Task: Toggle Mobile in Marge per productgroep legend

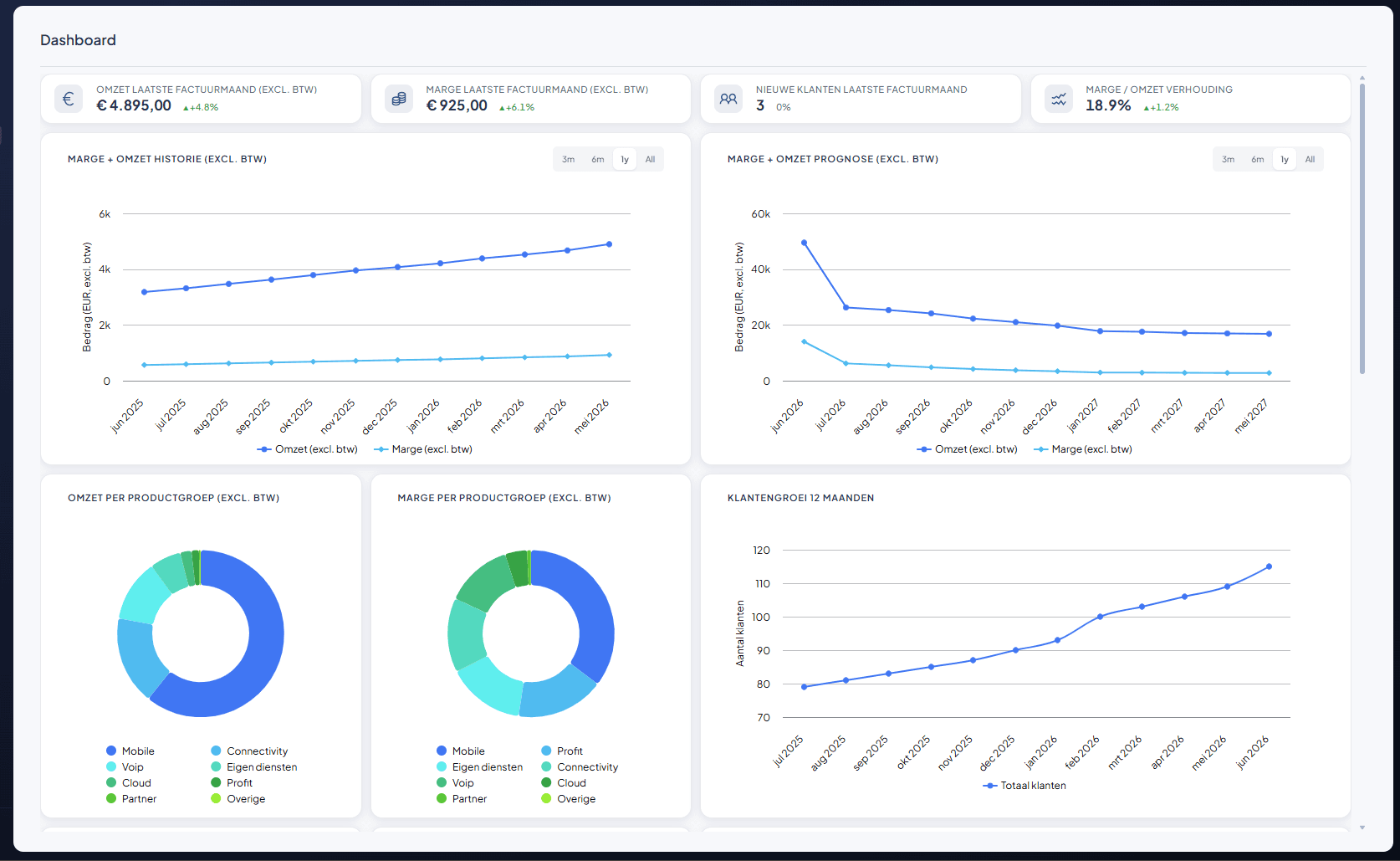Action: 461,751
